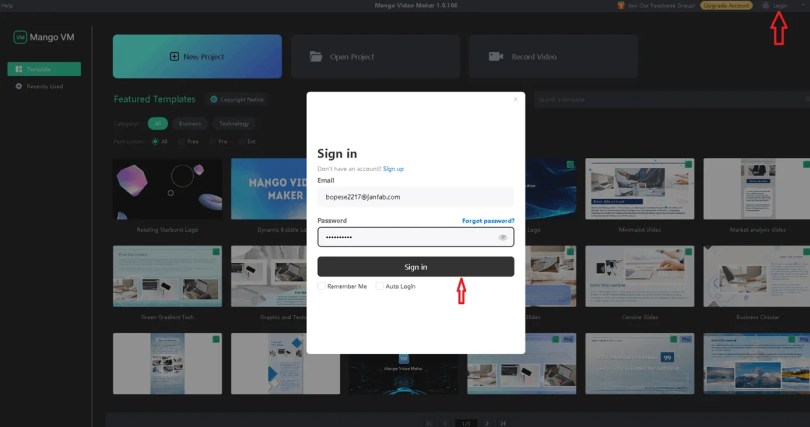Open the Mango Video Maker dark template thumbnail
The image size is (810, 427).
403,374
